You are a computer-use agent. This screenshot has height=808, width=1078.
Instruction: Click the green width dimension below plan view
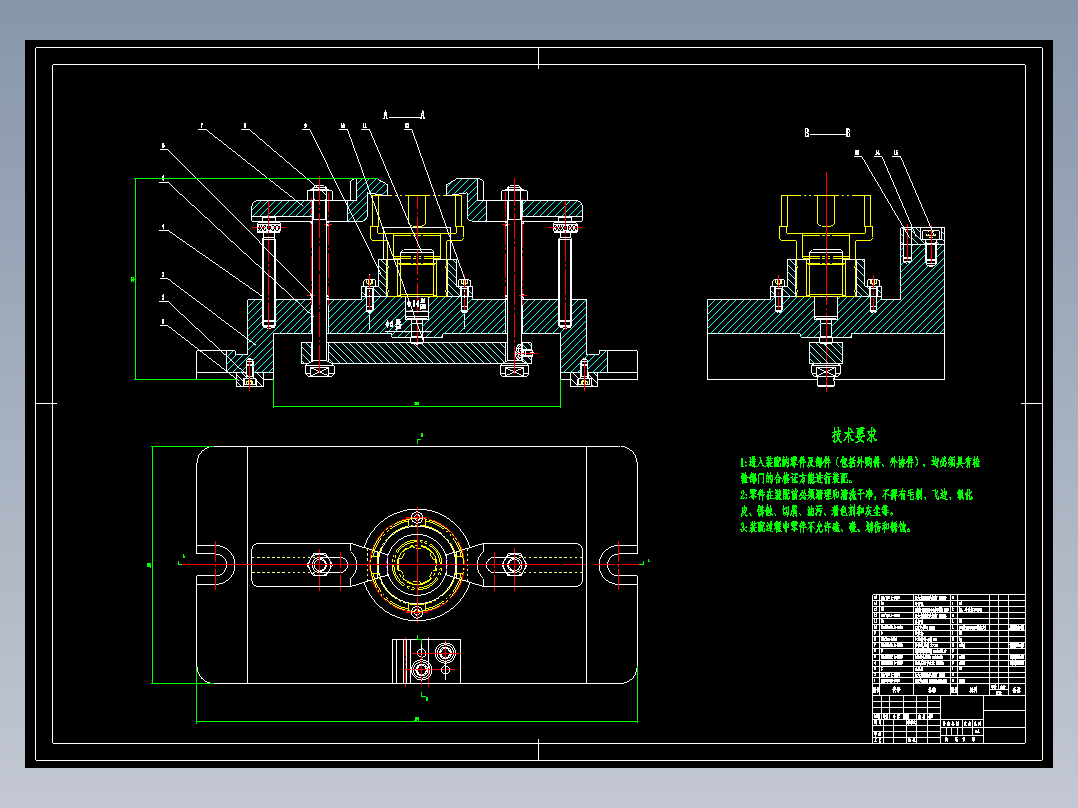point(417,721)
